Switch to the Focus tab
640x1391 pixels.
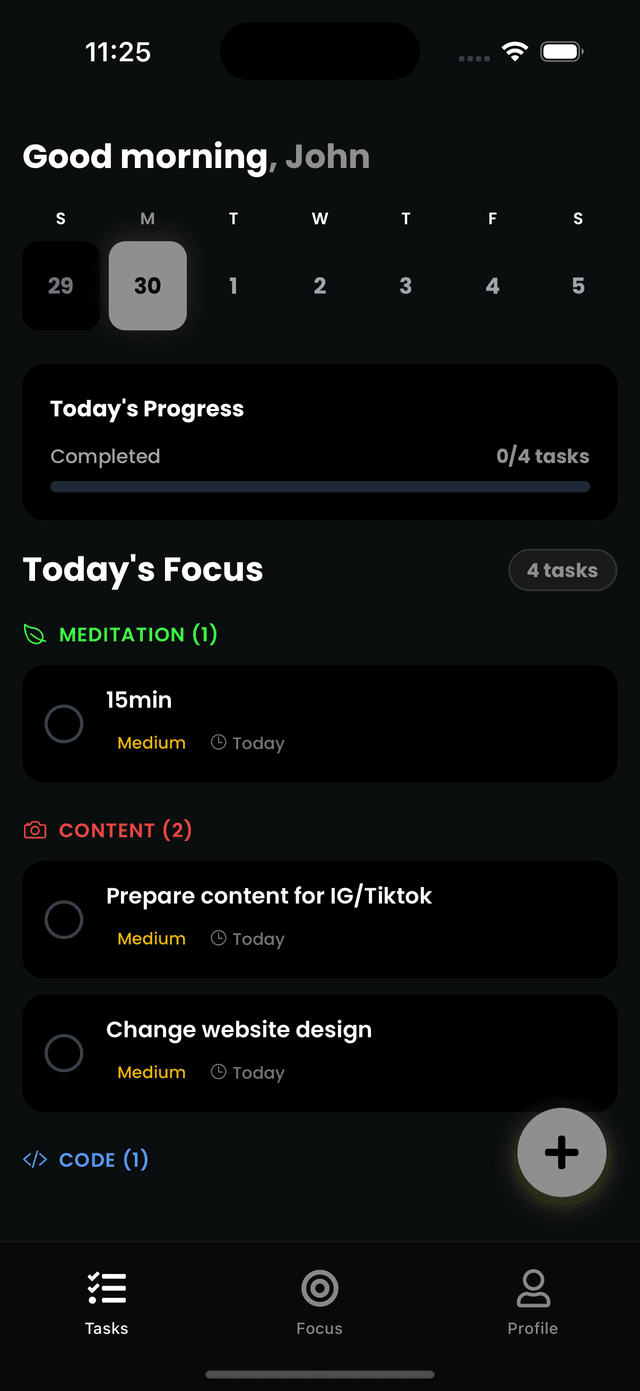319,1300
